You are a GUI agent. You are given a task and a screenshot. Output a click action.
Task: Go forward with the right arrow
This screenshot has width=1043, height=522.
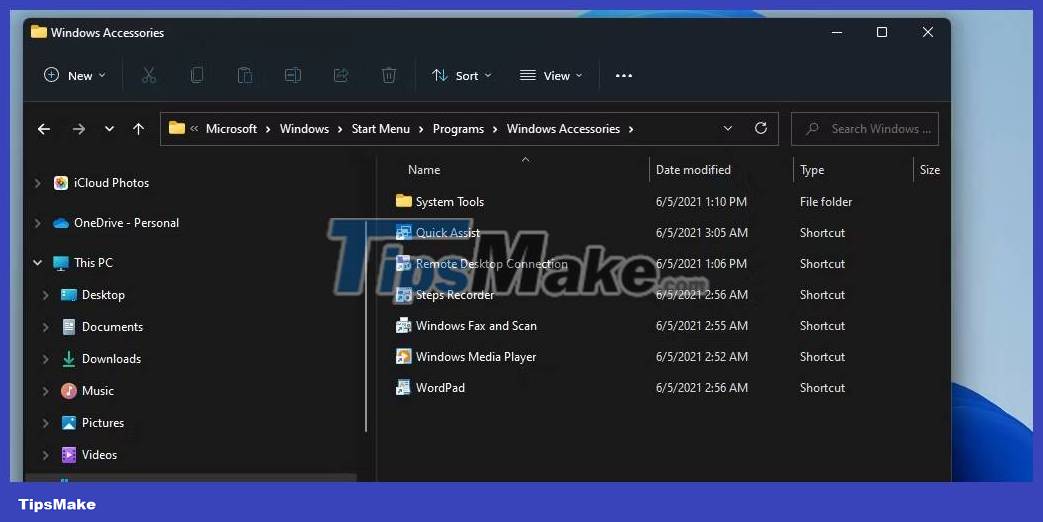pos(78,129)
